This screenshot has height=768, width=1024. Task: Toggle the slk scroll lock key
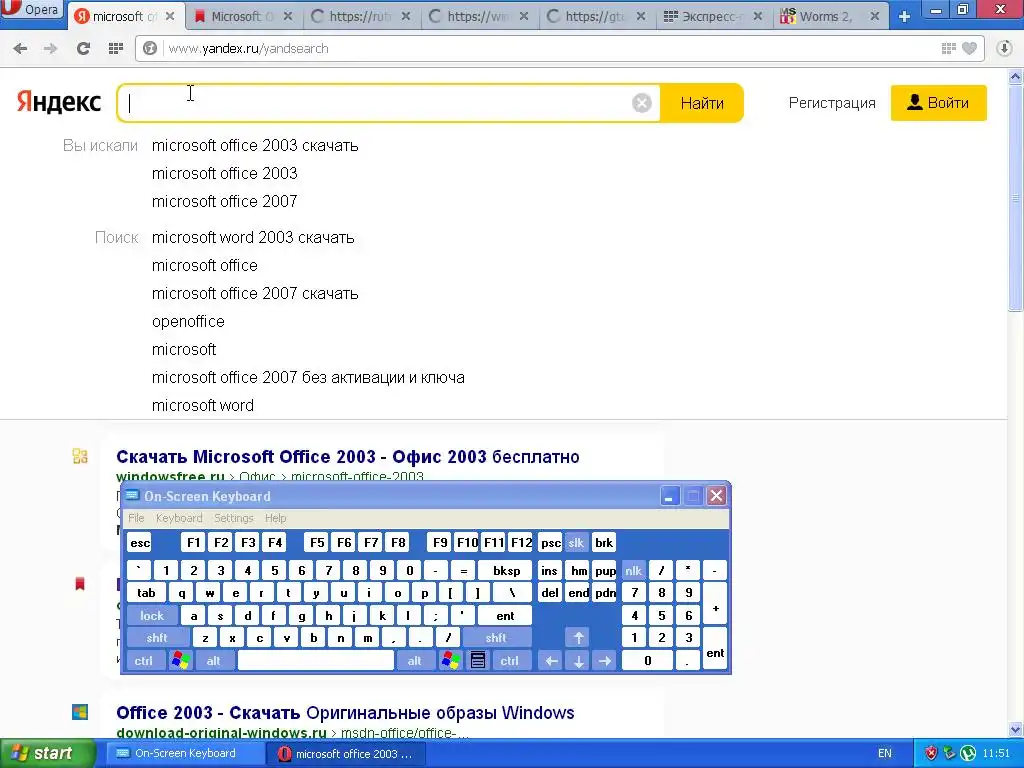coord(576,543)
